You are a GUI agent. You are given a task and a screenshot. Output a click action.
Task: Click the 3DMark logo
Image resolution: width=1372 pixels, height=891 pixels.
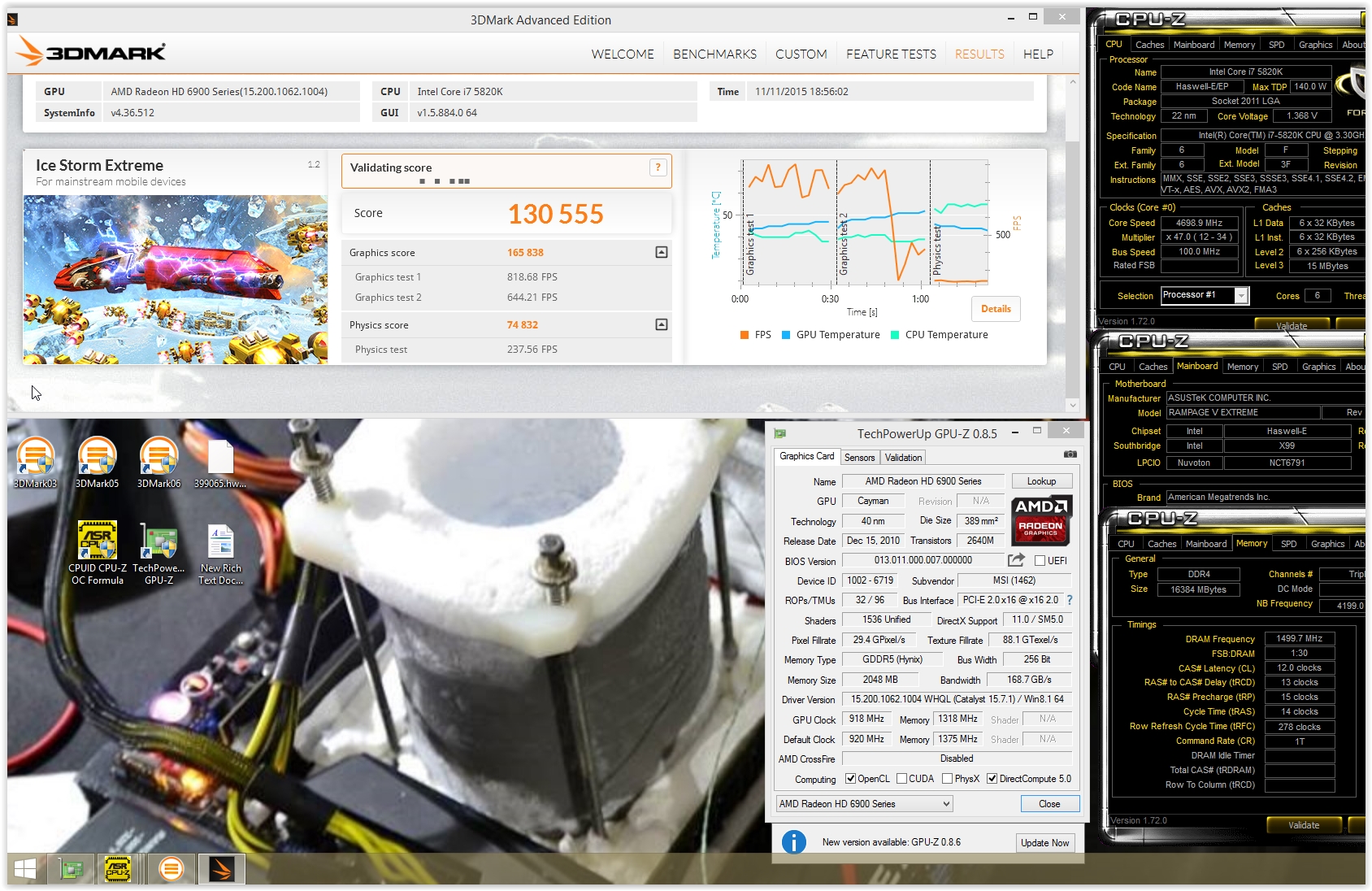[x=92, y=52]
